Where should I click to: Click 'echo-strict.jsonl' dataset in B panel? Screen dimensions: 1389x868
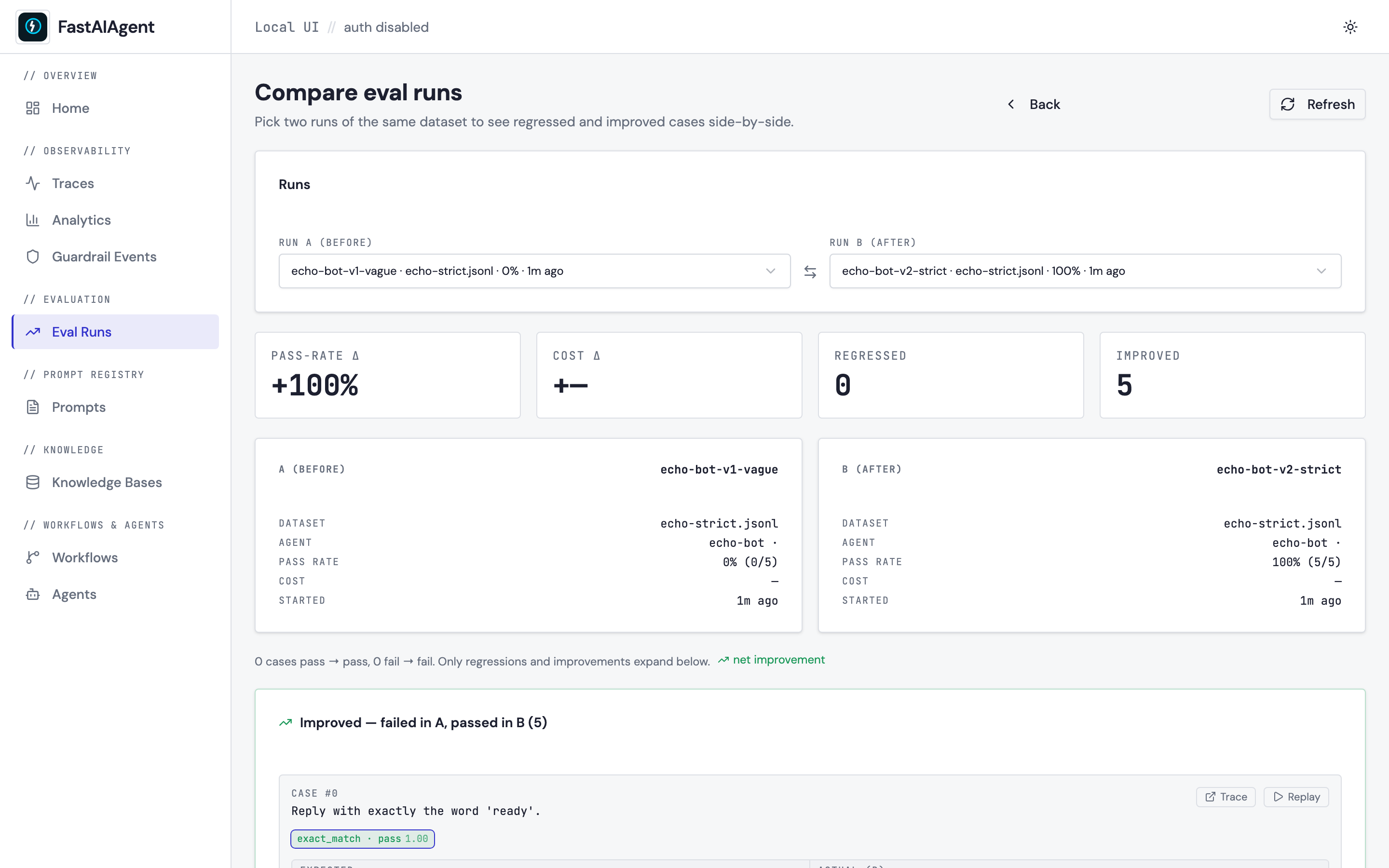pos(1282,524)
